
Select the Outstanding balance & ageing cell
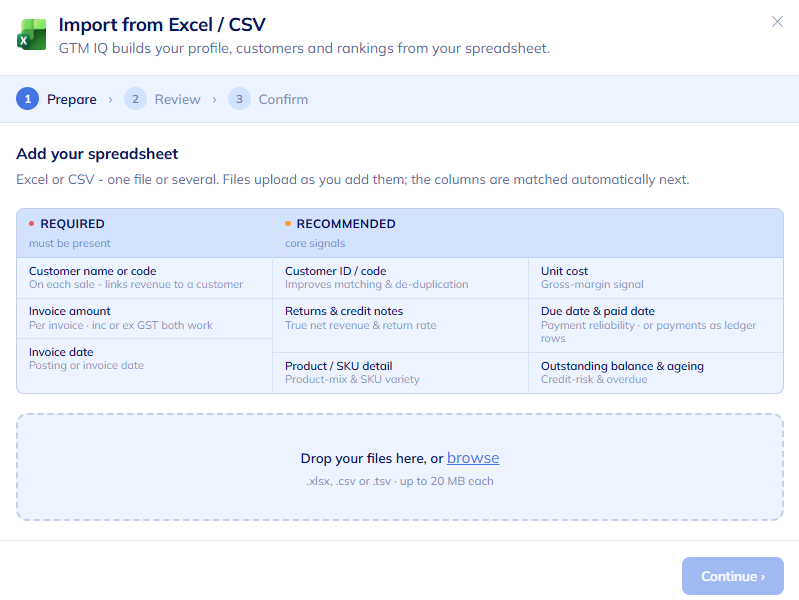tap(656, 373)
